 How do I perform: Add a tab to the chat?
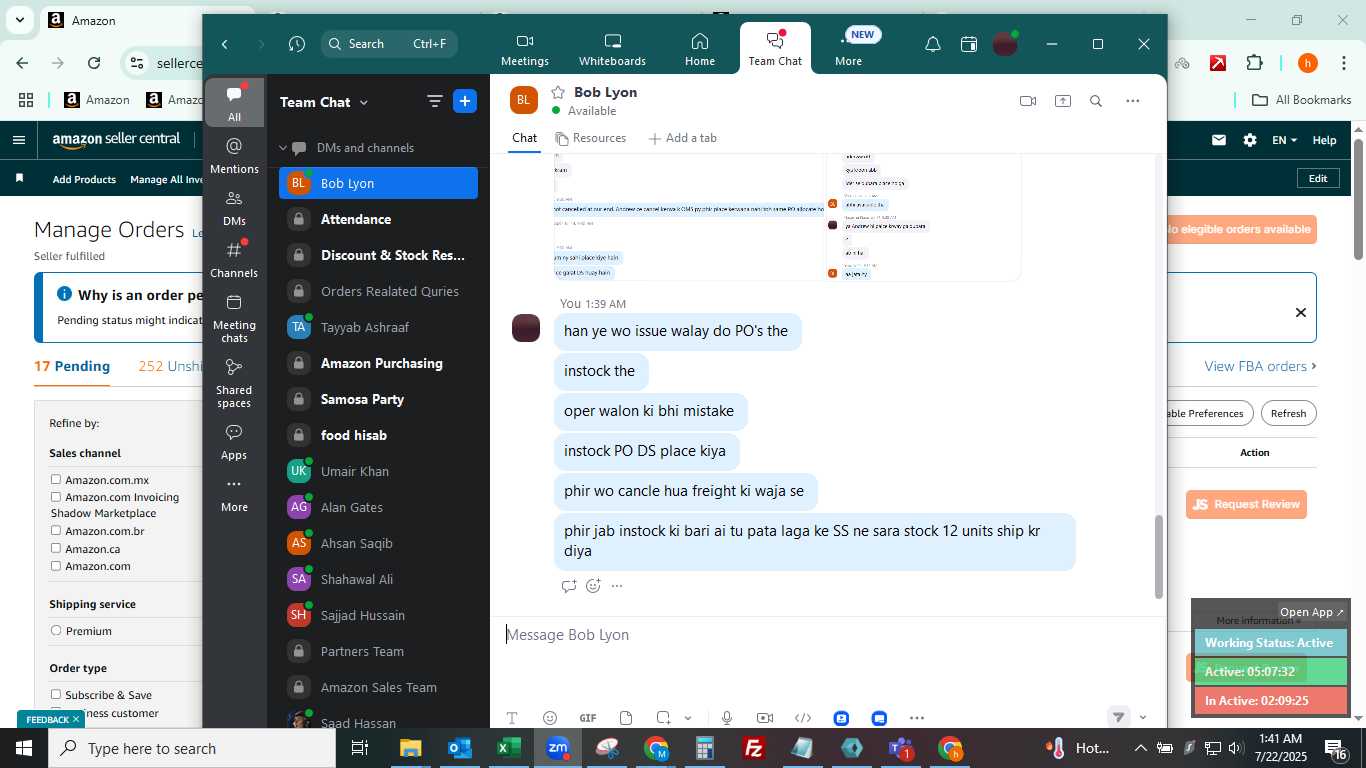click(683, 138)
